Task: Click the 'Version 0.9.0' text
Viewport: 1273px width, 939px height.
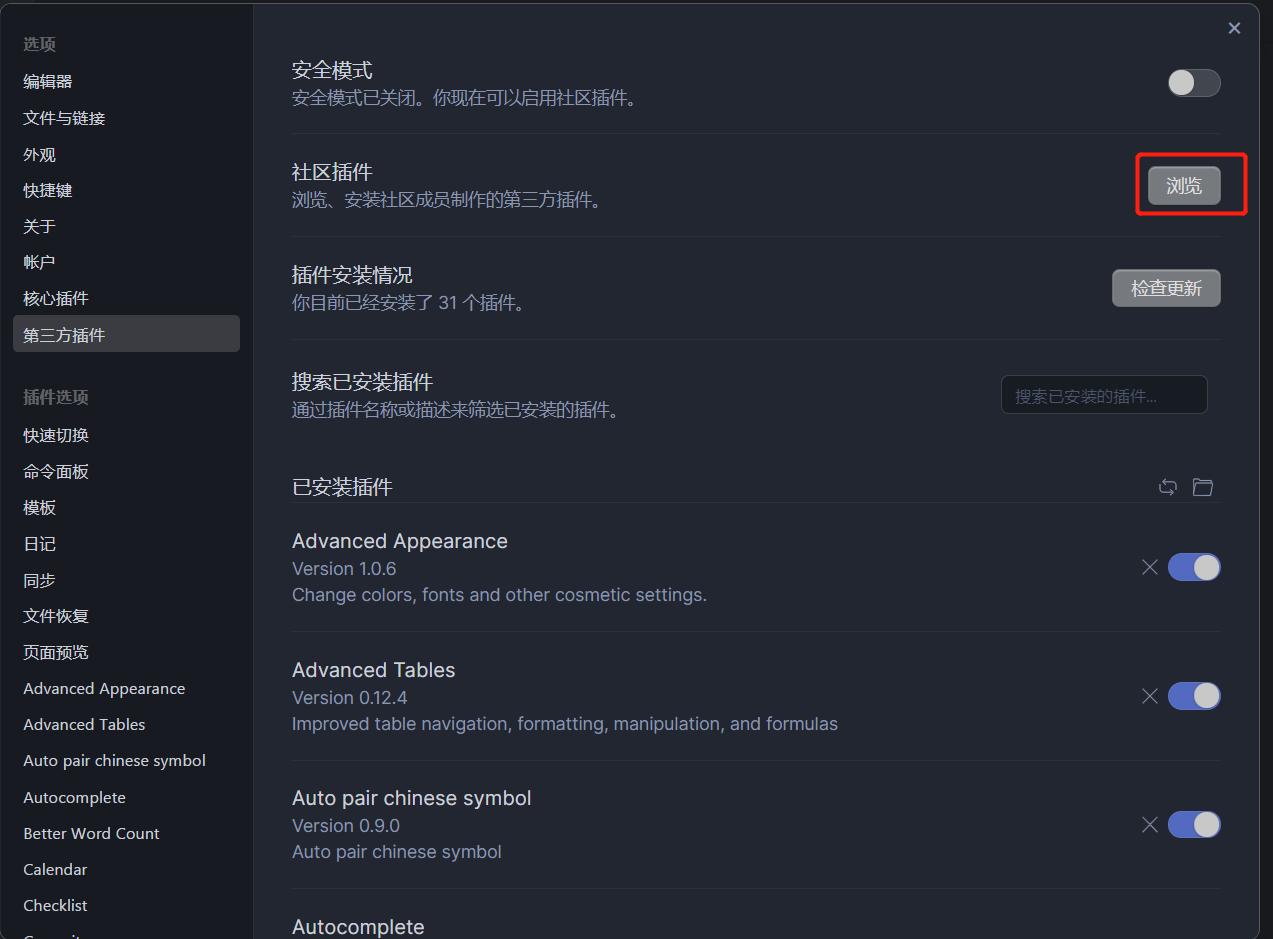Action: click(344, 826)
